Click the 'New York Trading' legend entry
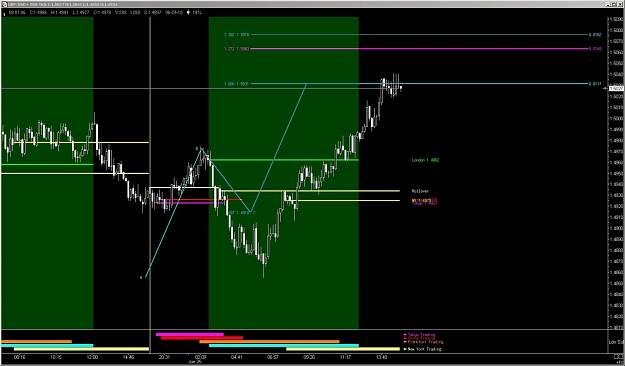This screenshot has width=625, height=366. [423, 349]
